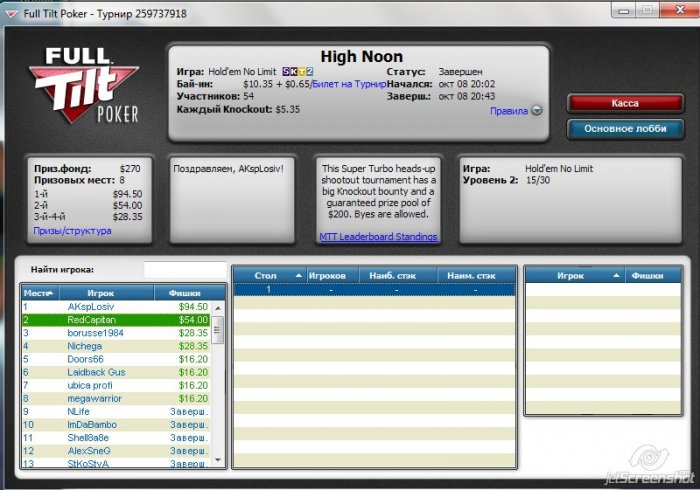The height and width of the screenshot is (490, 700).
Task: Click the K knockout game-type icon
Action: pos(294,71)
